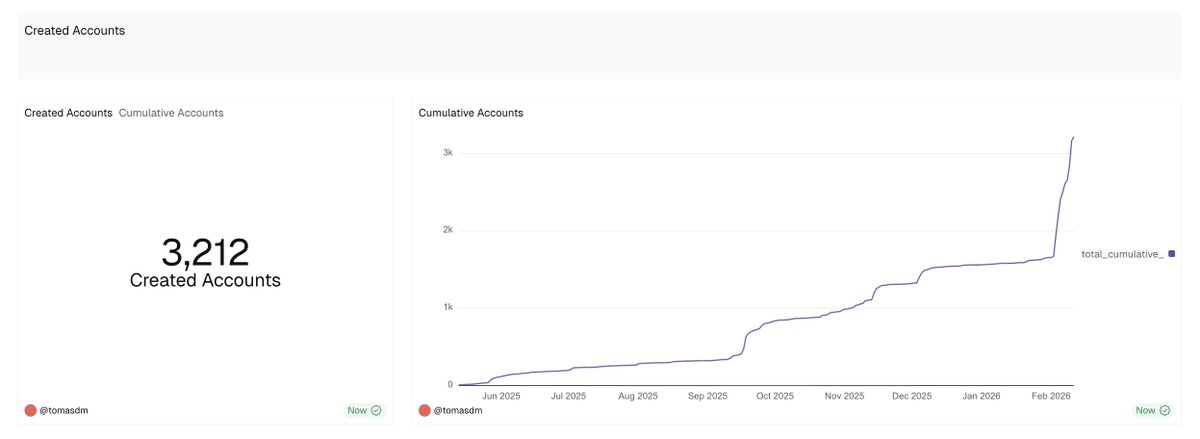The height and width of the screenshot is (439, 1200).
Task: Click the Jun 2025 x-axis label
Action: (500, 396)
